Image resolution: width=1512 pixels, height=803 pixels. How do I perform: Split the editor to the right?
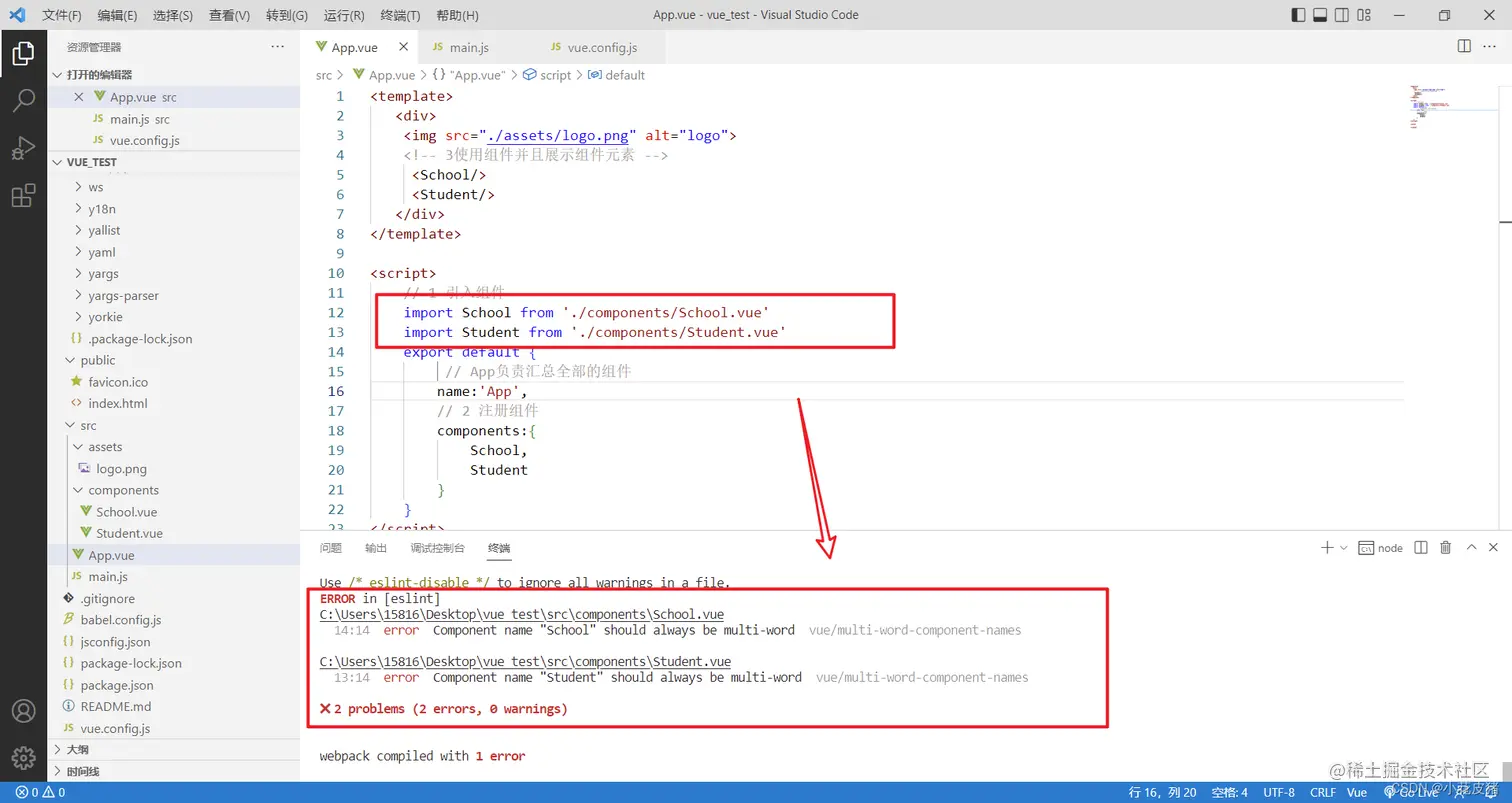point(1464,46)
